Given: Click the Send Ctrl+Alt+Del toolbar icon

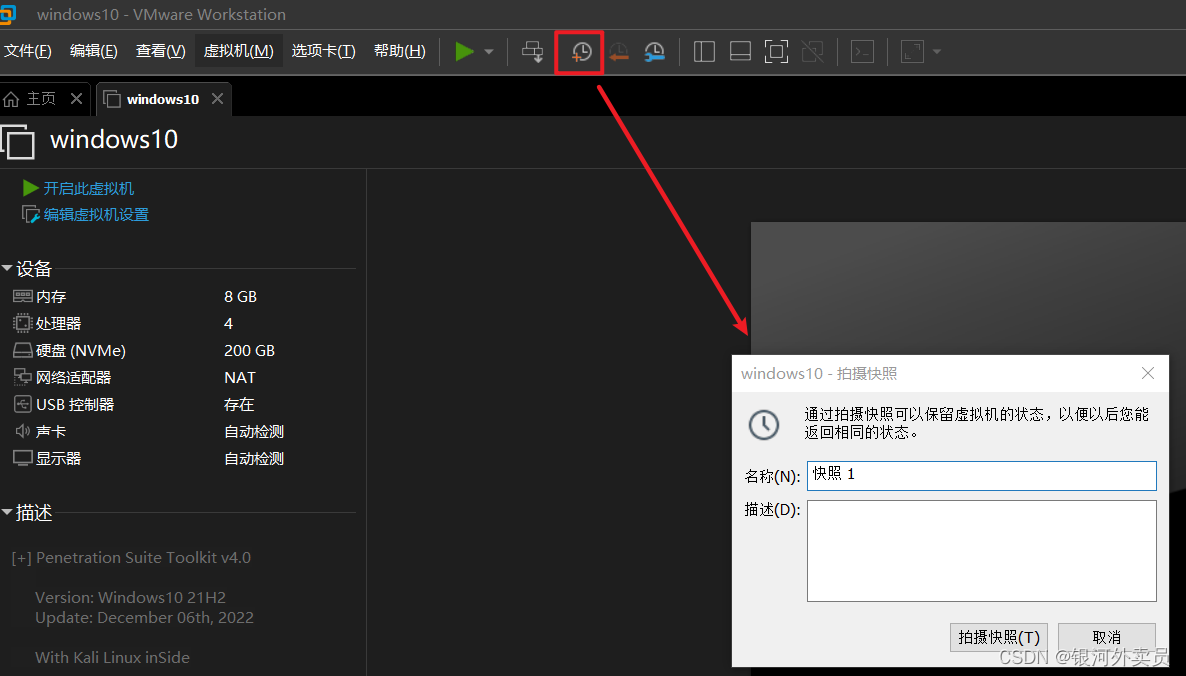Looking at the screenshot, I should pos(532,51).
